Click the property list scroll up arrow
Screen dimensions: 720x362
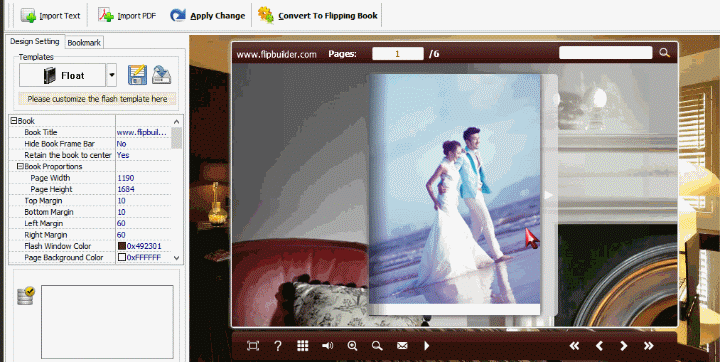pyautogui.click(x=177, y=121)
